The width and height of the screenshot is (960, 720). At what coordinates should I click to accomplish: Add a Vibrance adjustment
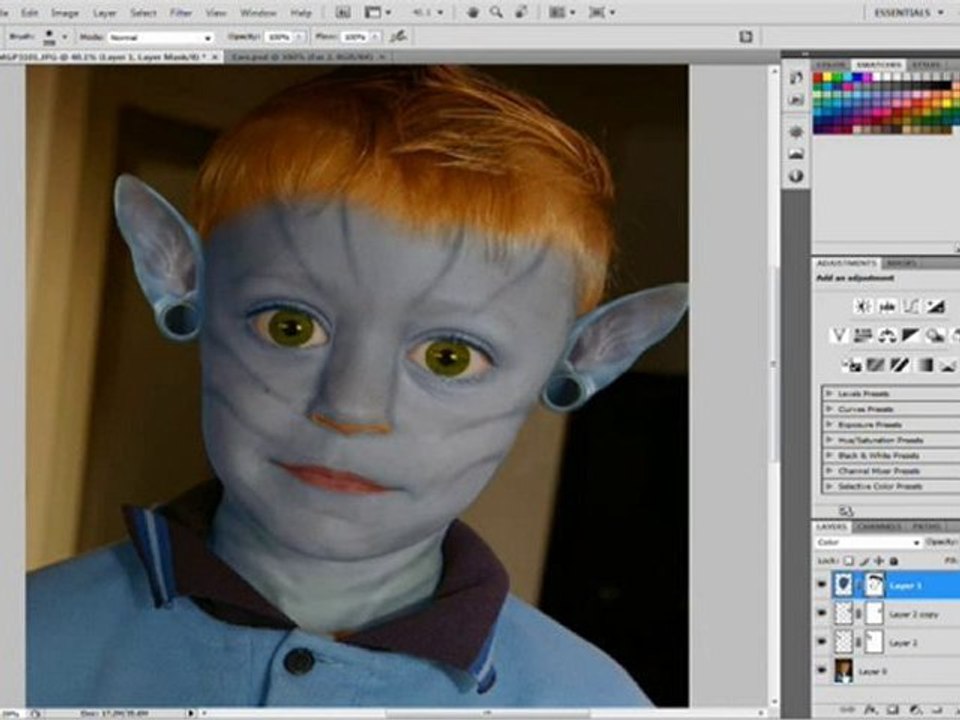(x=838, y=335)
